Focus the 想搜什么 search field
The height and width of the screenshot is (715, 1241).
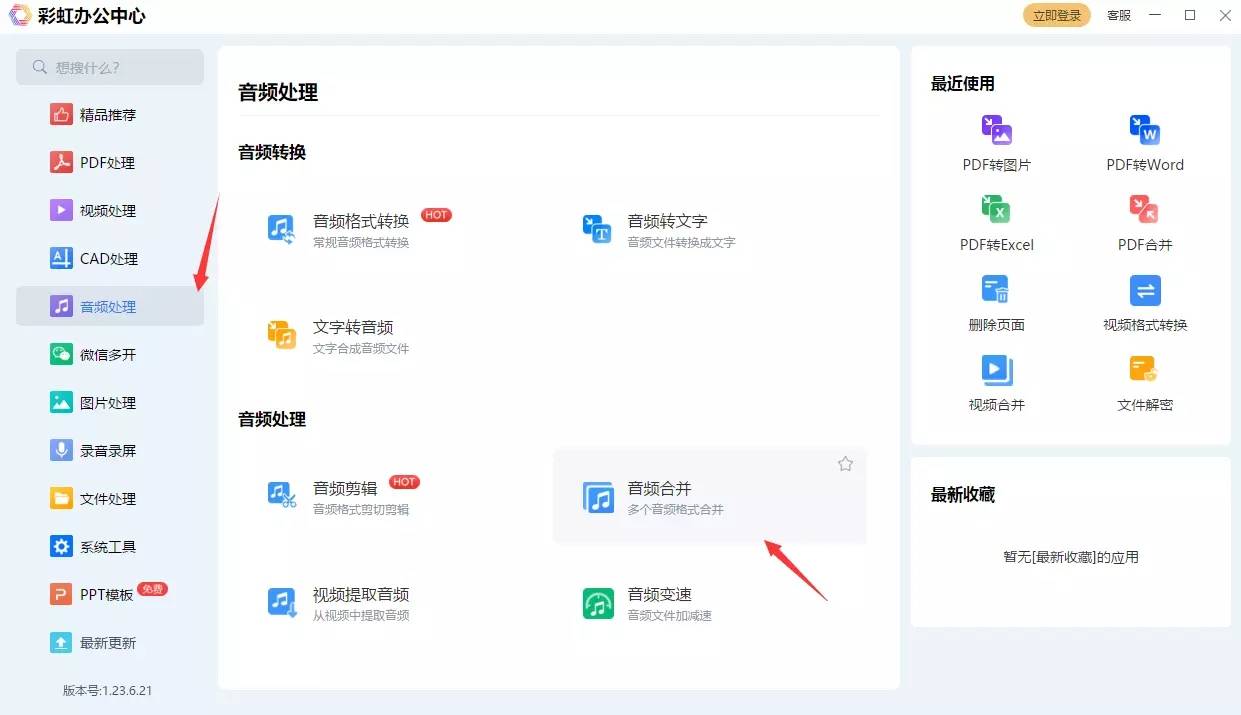[x=110, y=67]
